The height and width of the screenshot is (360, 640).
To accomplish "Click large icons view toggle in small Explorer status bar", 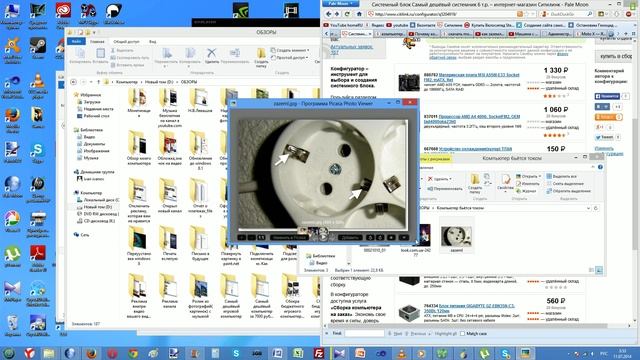I will (599, 270).
